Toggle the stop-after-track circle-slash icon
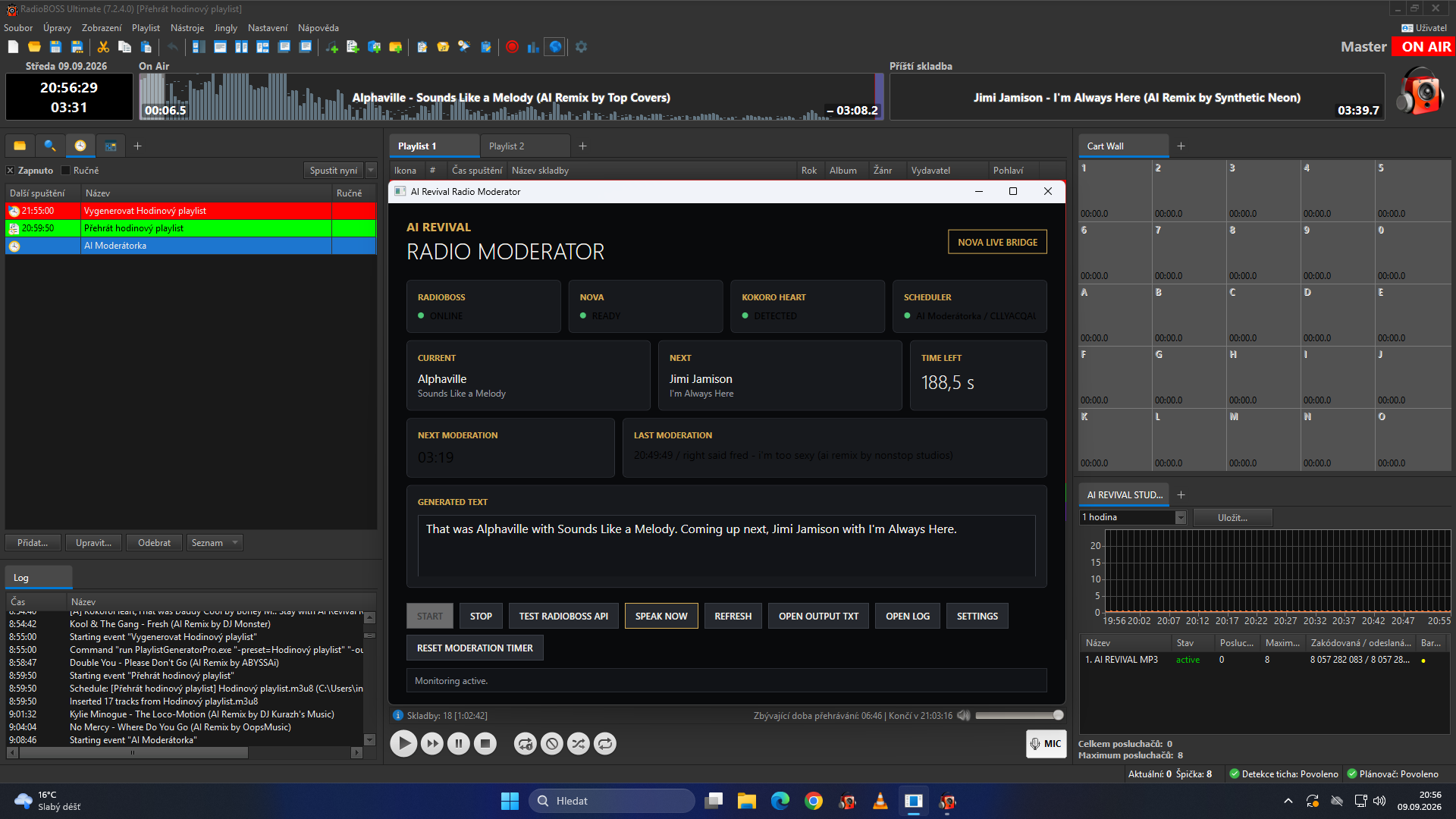 552,744
